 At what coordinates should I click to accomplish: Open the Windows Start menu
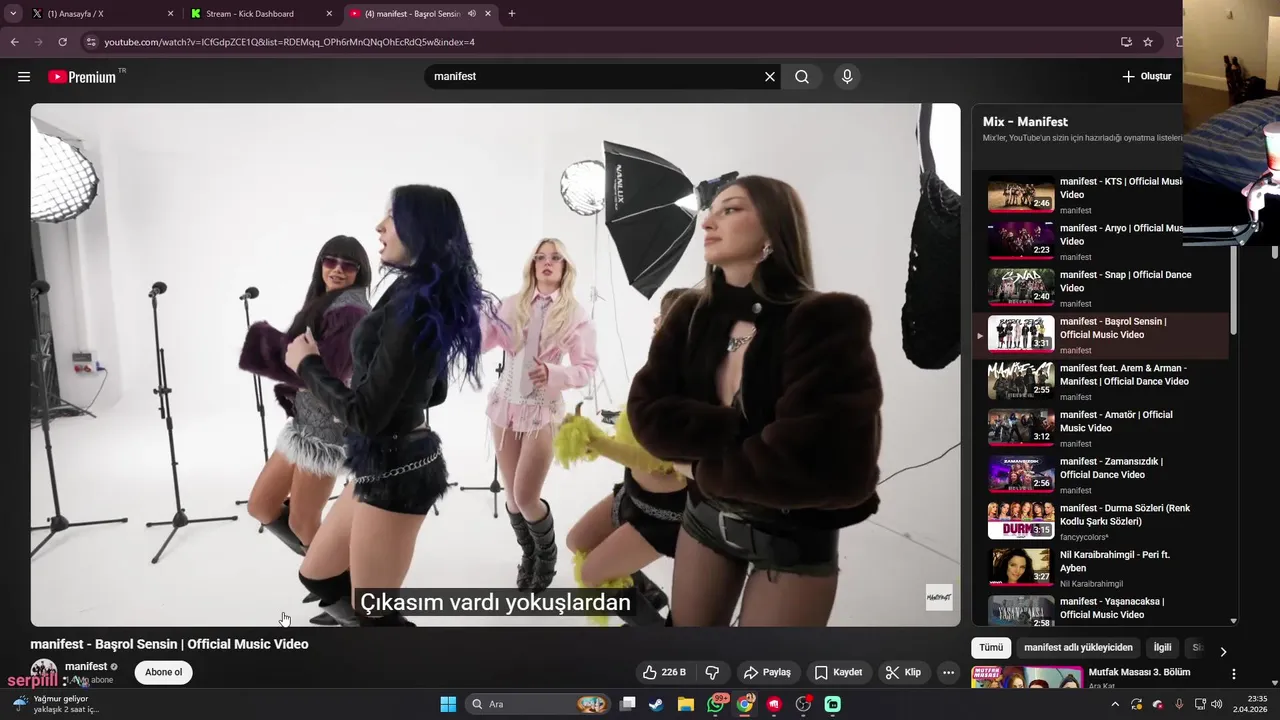tap(448, 704)
